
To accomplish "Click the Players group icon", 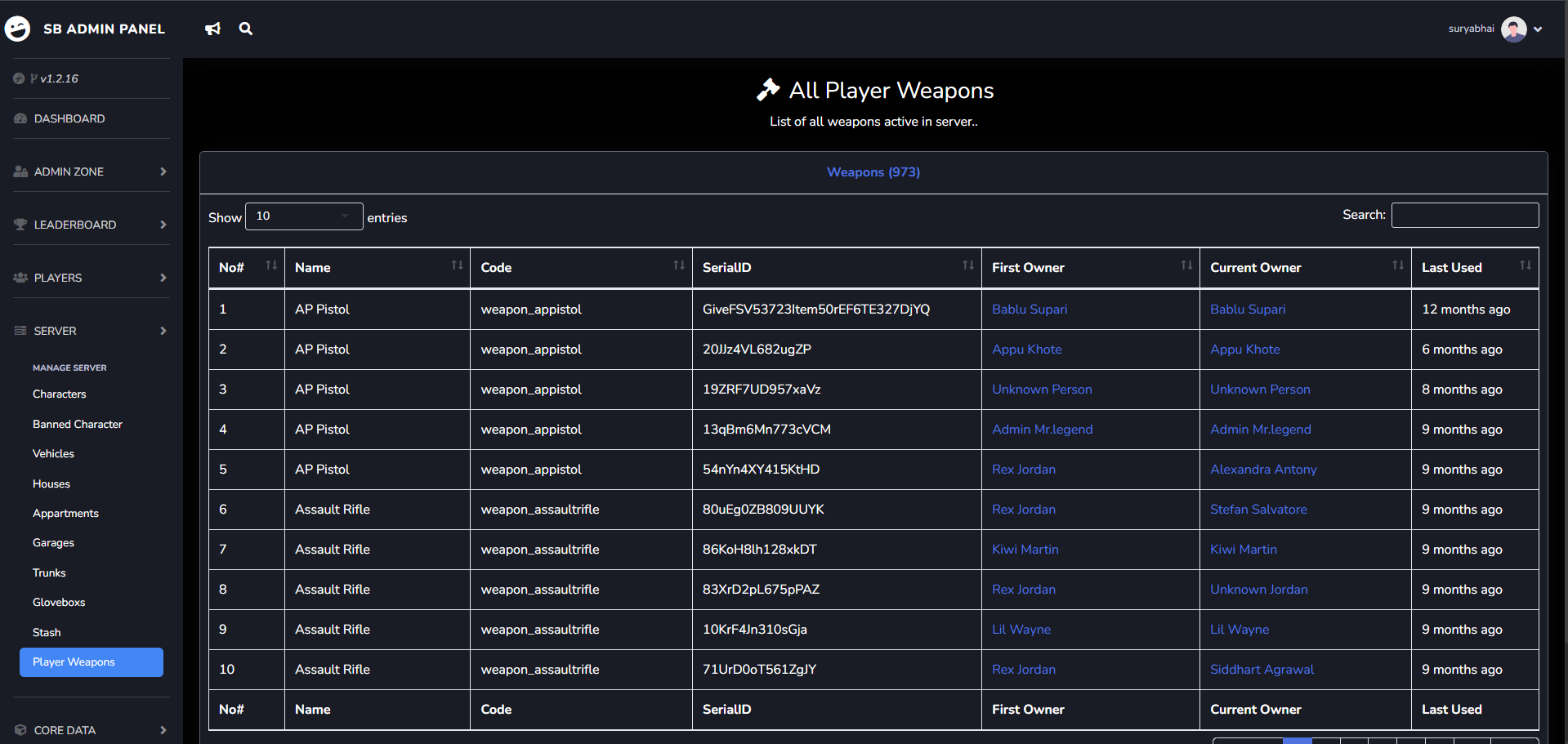I will (x=20, y=278).
